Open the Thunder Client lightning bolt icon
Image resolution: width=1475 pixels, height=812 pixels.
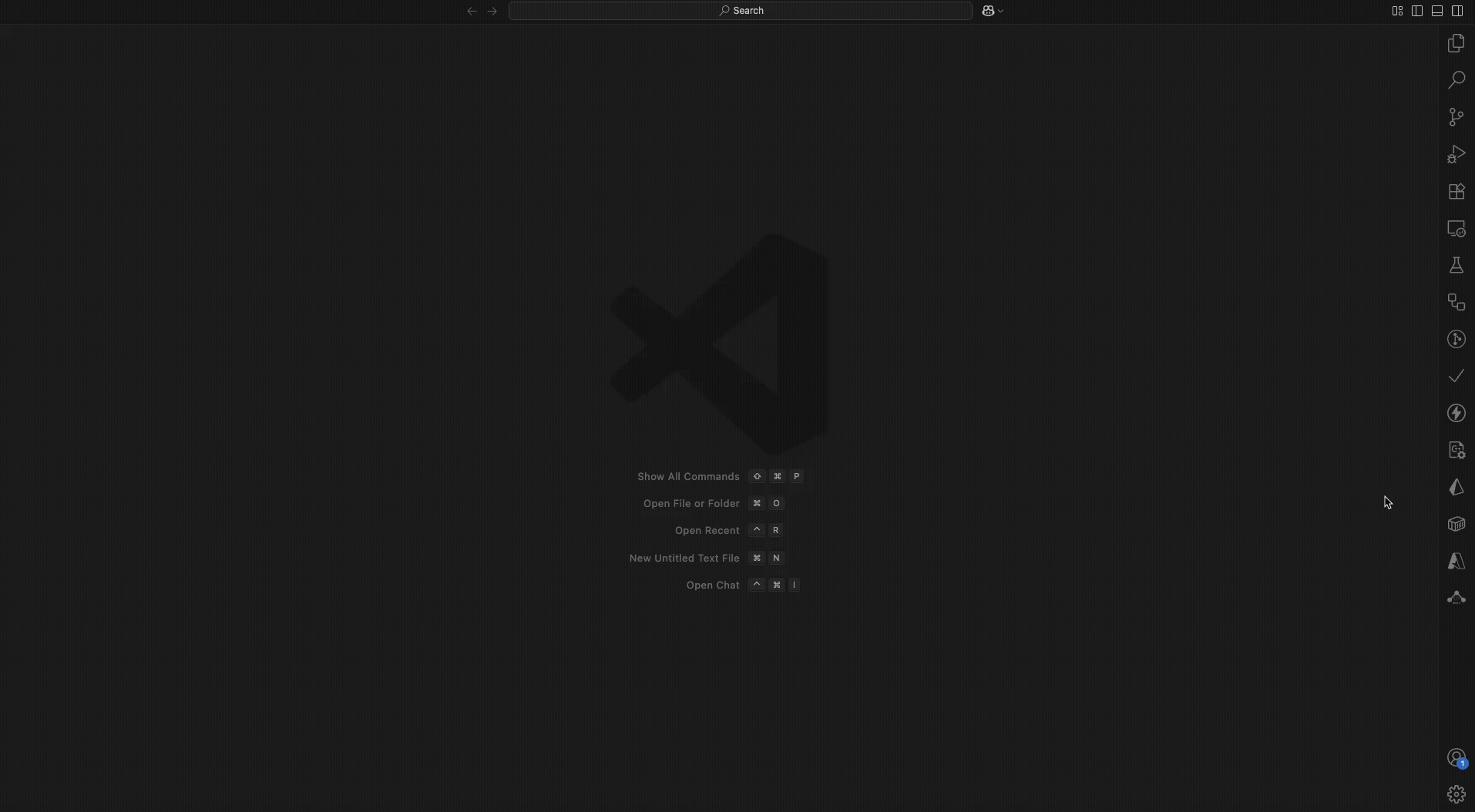(x=1456, y=413)
